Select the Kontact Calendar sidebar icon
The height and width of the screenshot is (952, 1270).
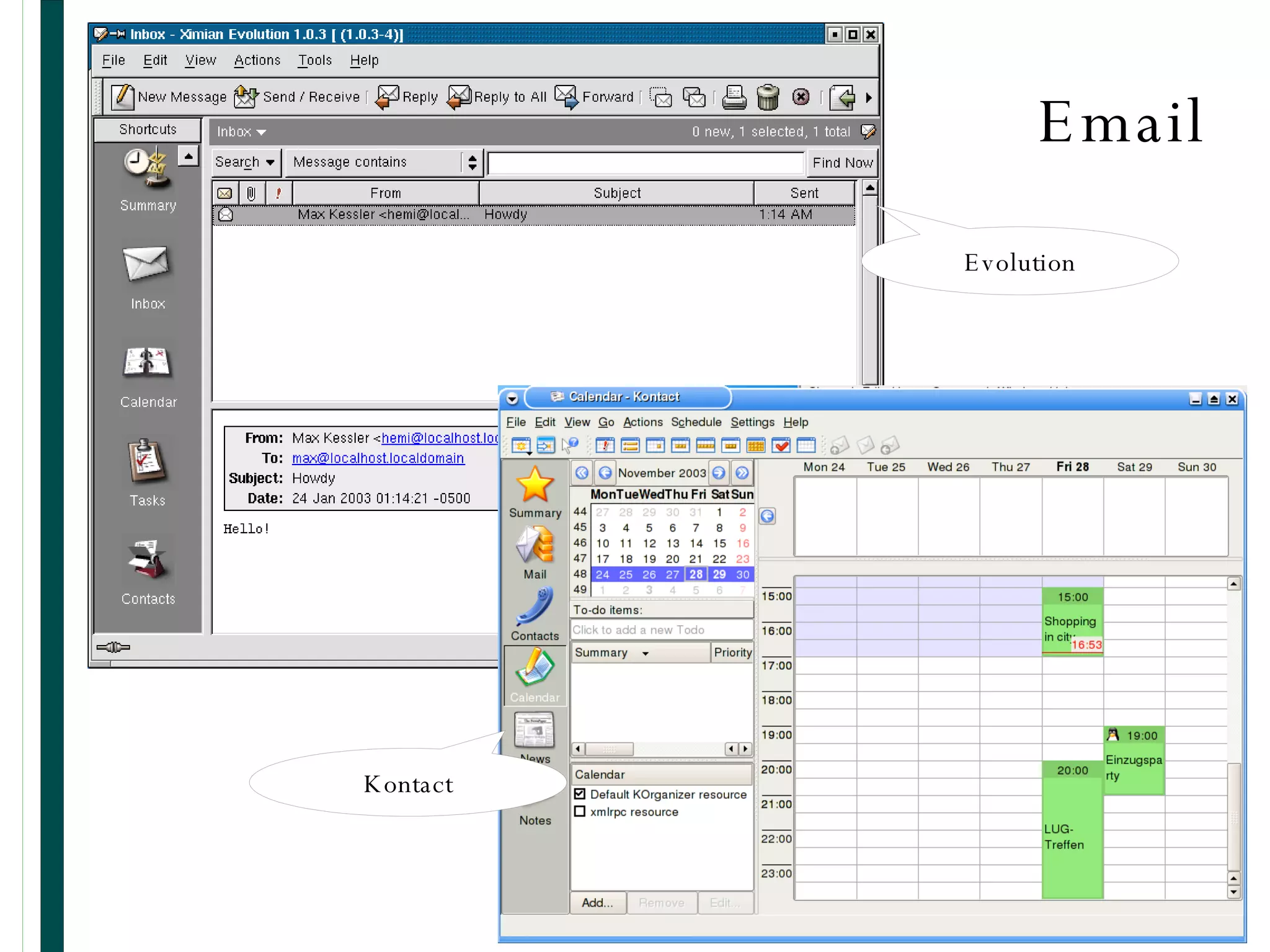pyautogui.click(x=535, y=675)
